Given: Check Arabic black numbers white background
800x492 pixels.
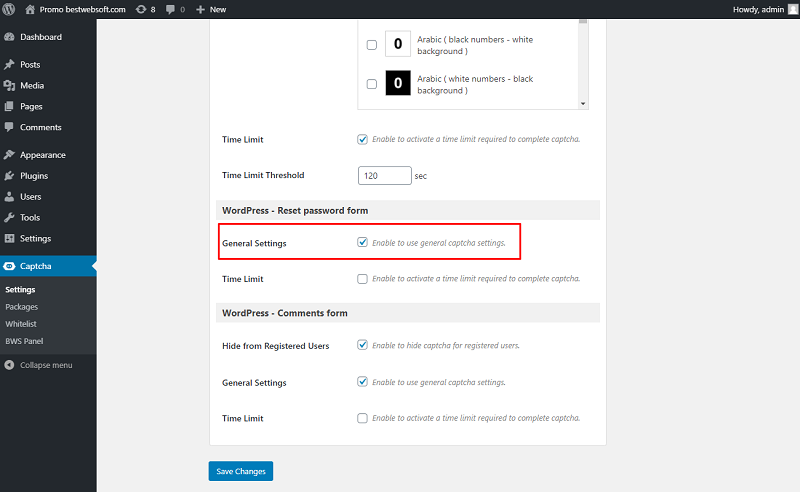Looking at the screenshot, I should pyautogui.click(x=372, y=45).
